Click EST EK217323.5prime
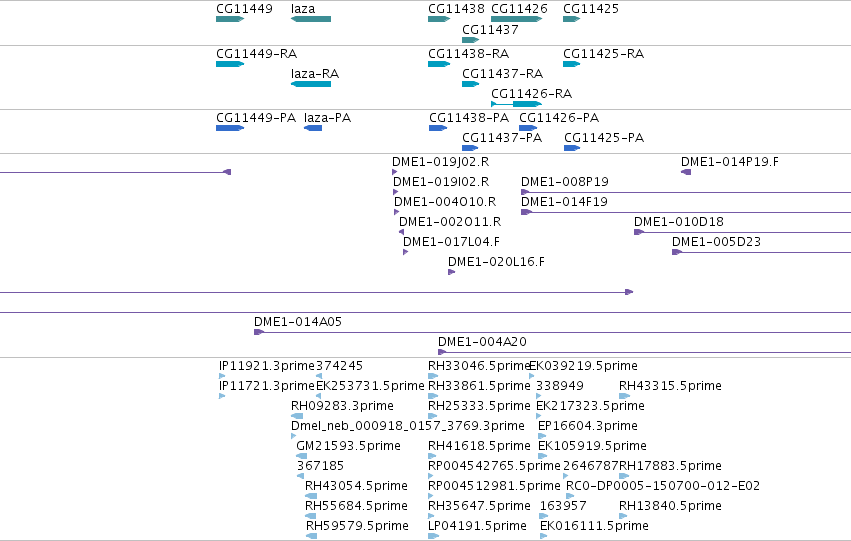This screenshot has height=541, width=851. point(590,406)
